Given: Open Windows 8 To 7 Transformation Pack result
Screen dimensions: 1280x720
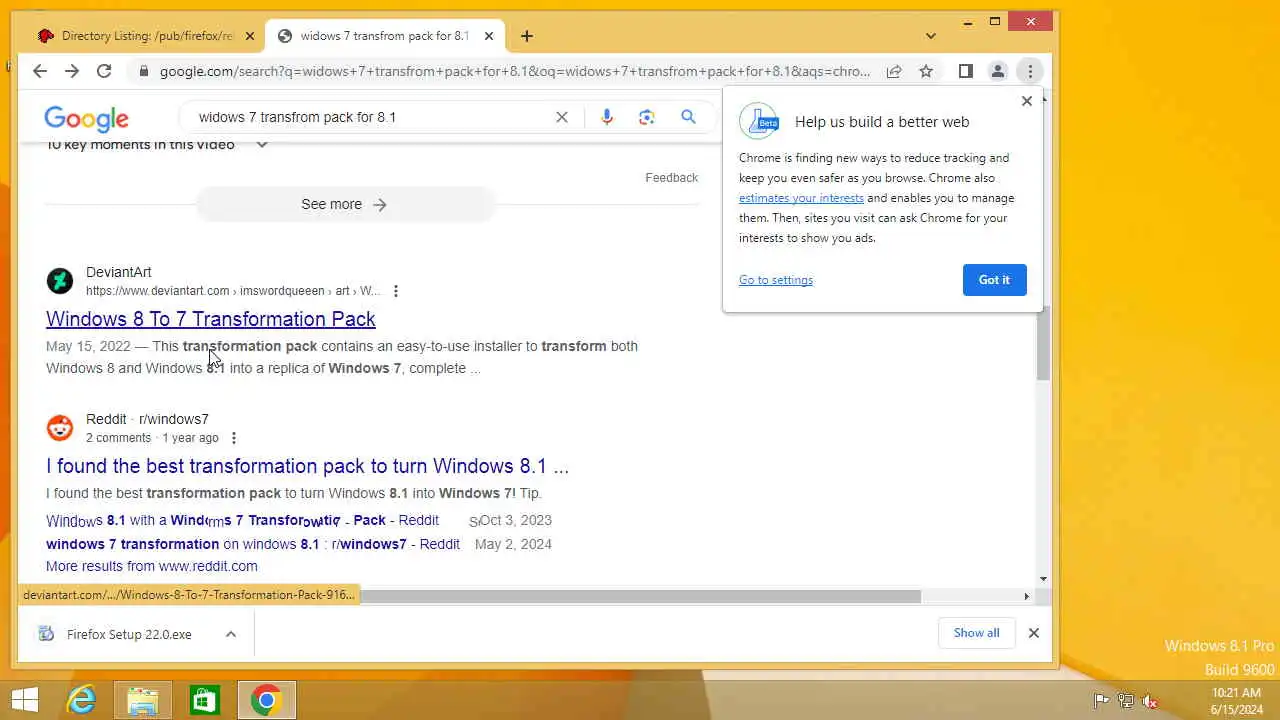Looking at the screenshot, I should tap(211, 319).
